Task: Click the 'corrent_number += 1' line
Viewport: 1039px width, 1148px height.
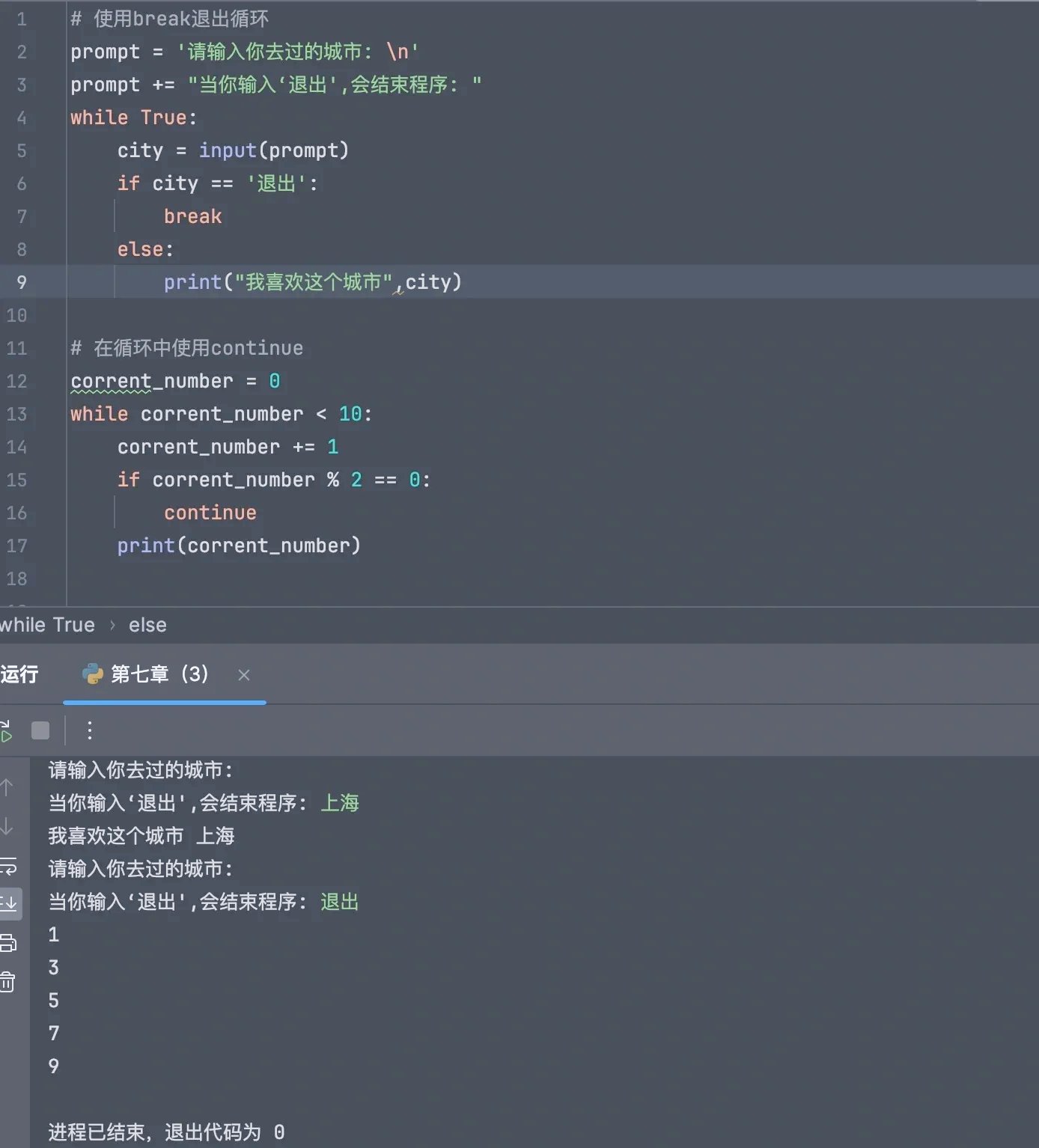Action: pos(228,447)
